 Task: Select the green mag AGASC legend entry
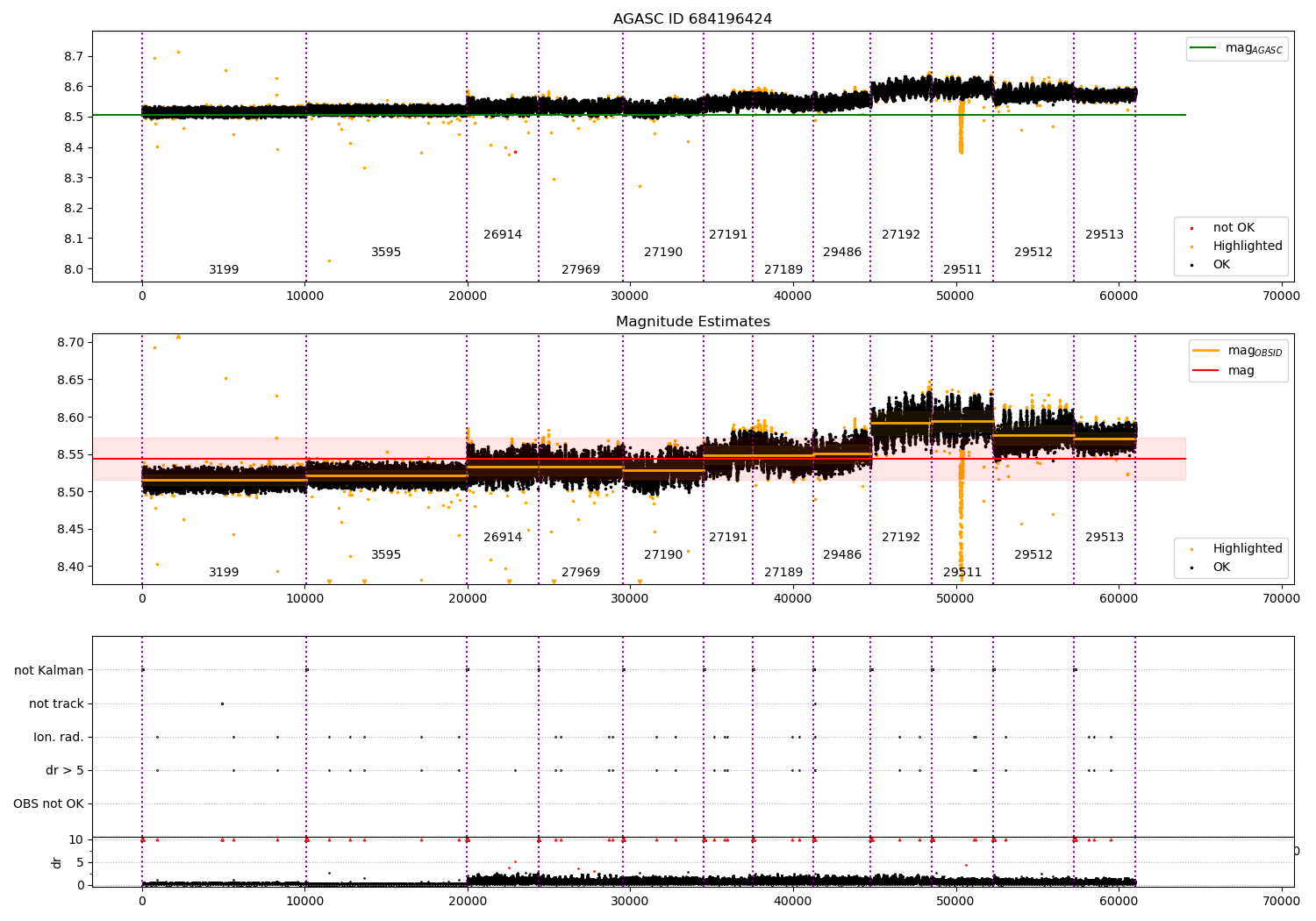(1236, 48)
